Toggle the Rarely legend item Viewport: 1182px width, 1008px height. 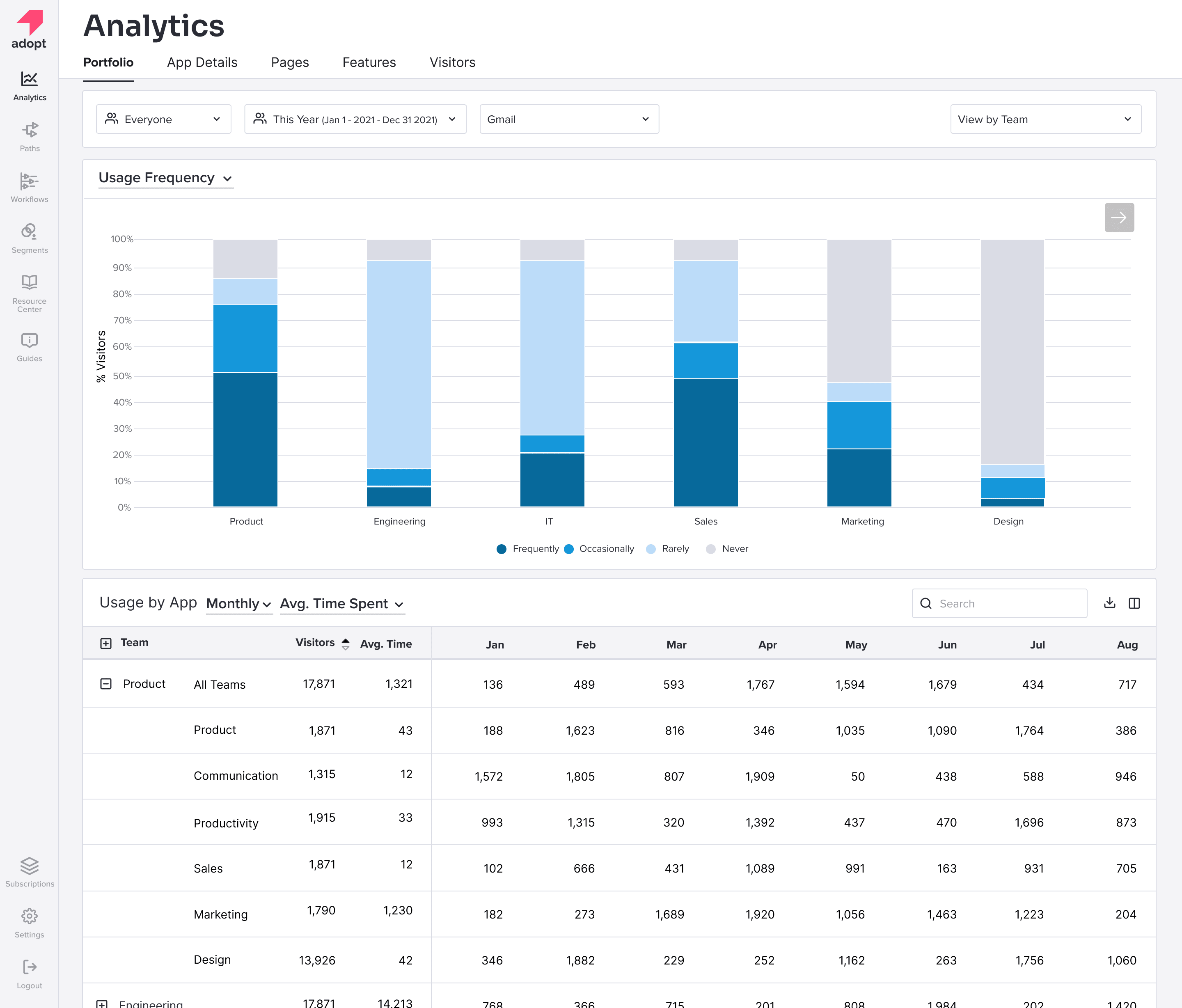tap(667, 549)
